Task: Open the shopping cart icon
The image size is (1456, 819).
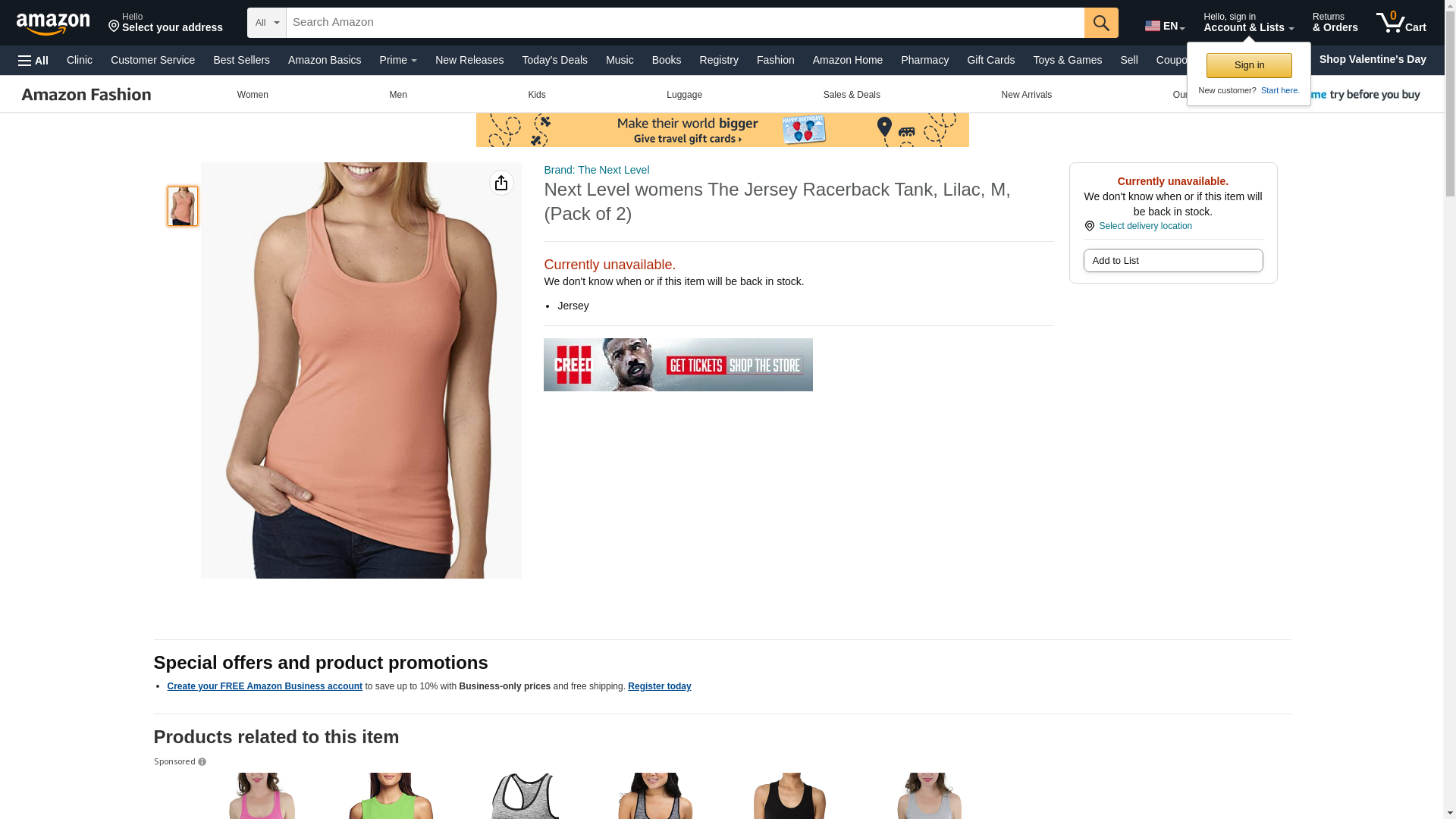Action: (x=1401, y=23)
